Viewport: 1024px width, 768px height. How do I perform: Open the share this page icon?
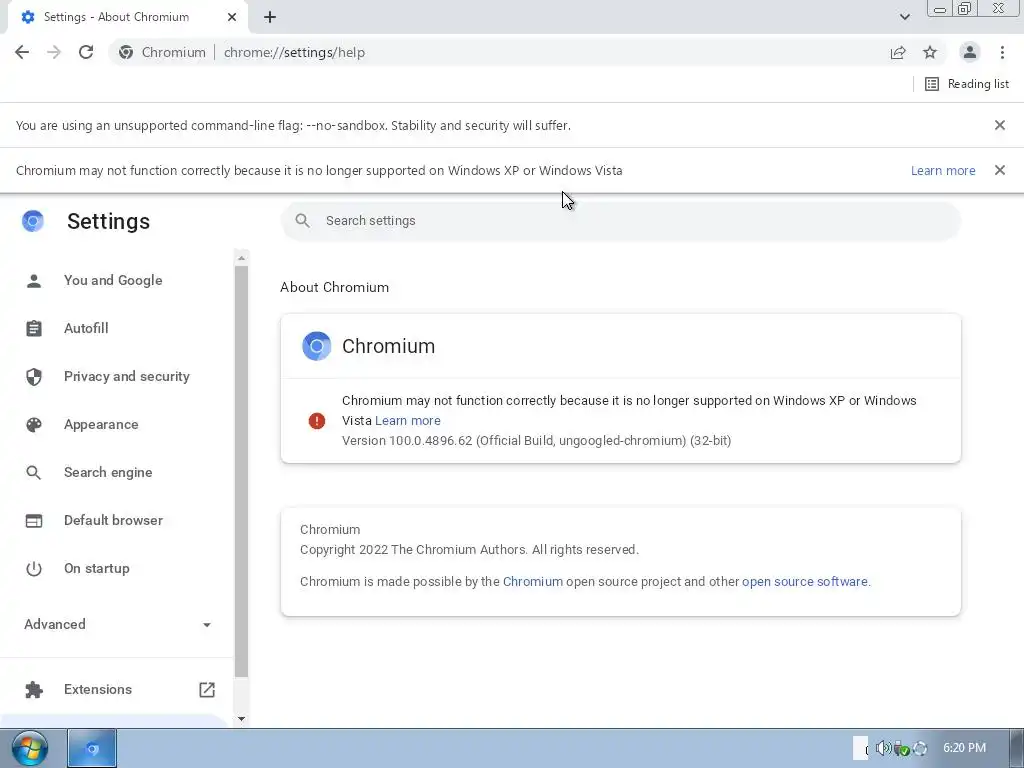pyautogui.click(x=898, y=53)
